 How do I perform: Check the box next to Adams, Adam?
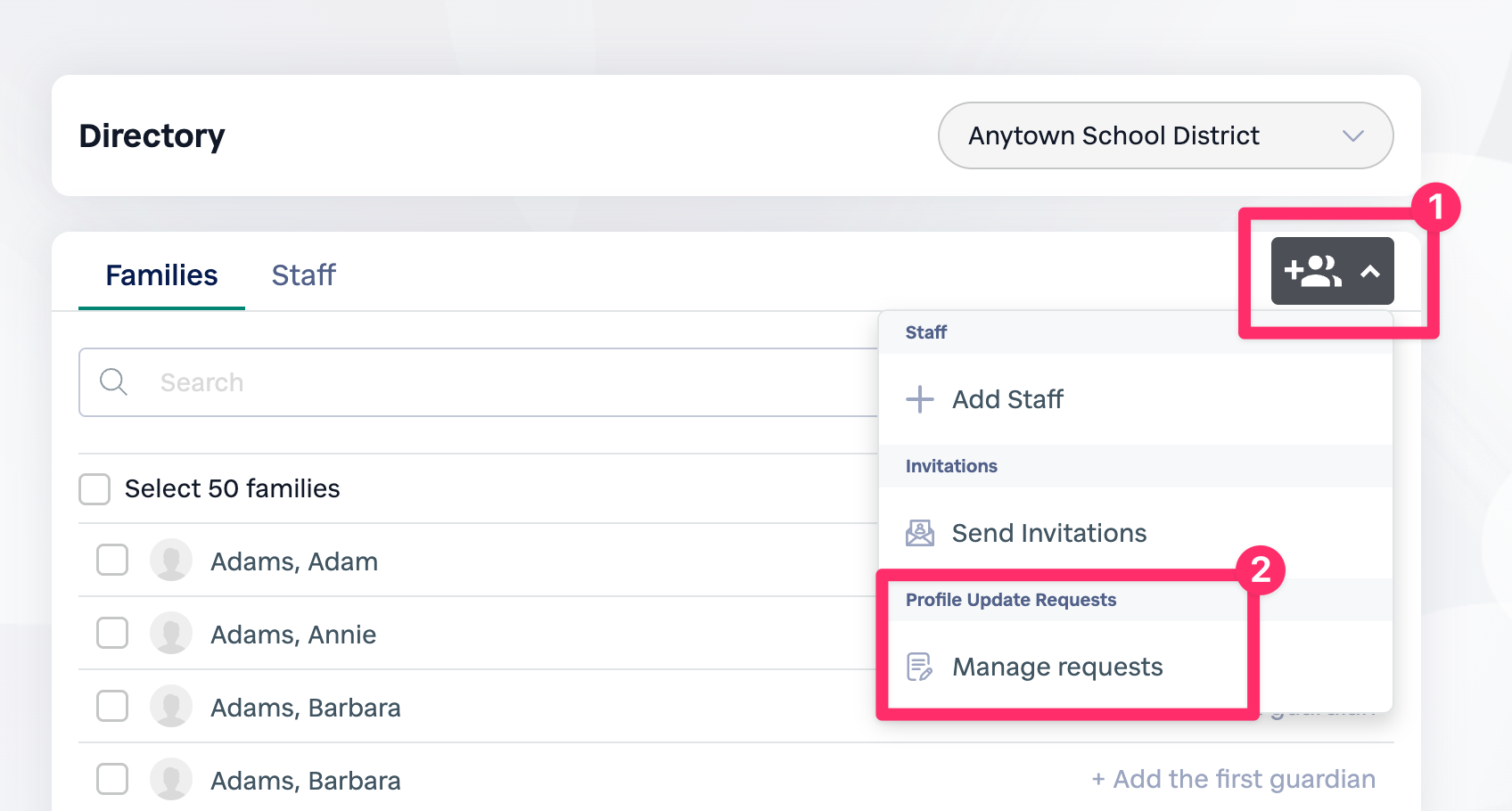pyautogui.click(x=112, y=561)
